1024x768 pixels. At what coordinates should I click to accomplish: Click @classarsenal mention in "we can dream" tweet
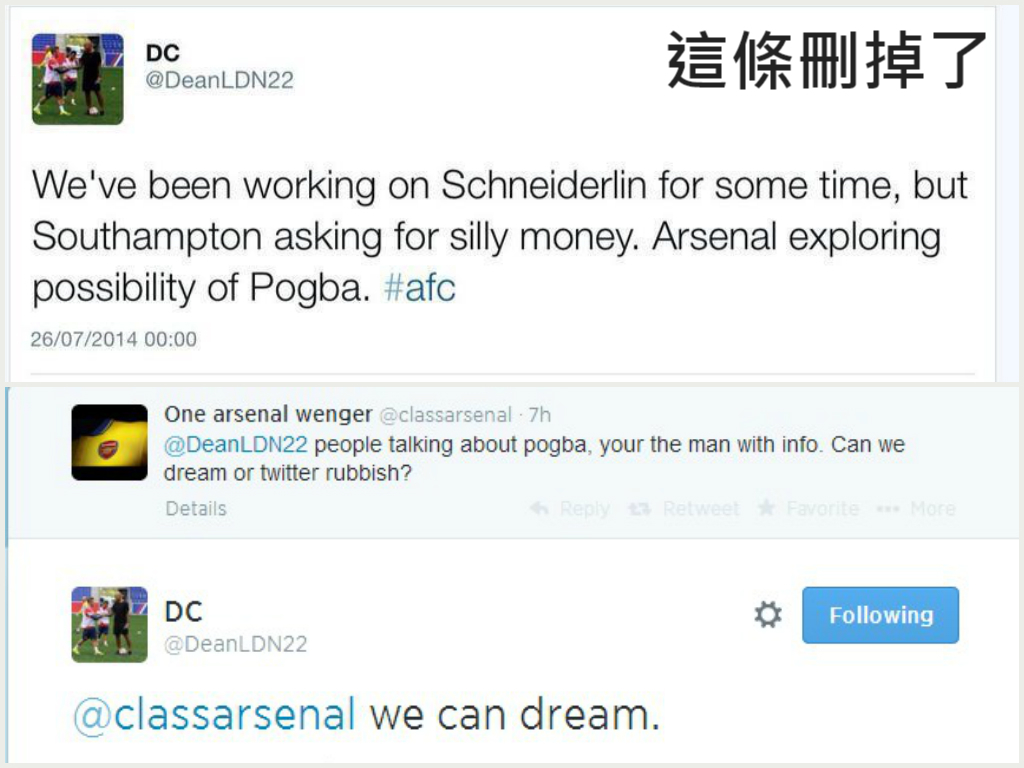pyautogui.click(x=214, y=715)
